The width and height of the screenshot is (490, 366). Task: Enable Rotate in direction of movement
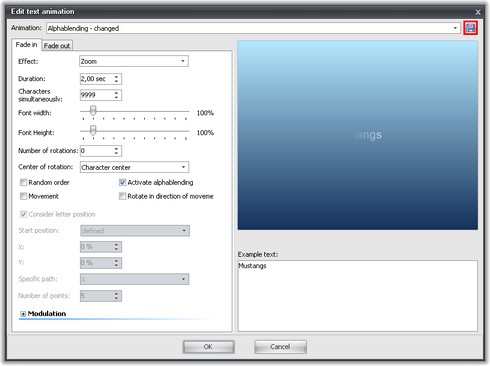pos(122,196)
